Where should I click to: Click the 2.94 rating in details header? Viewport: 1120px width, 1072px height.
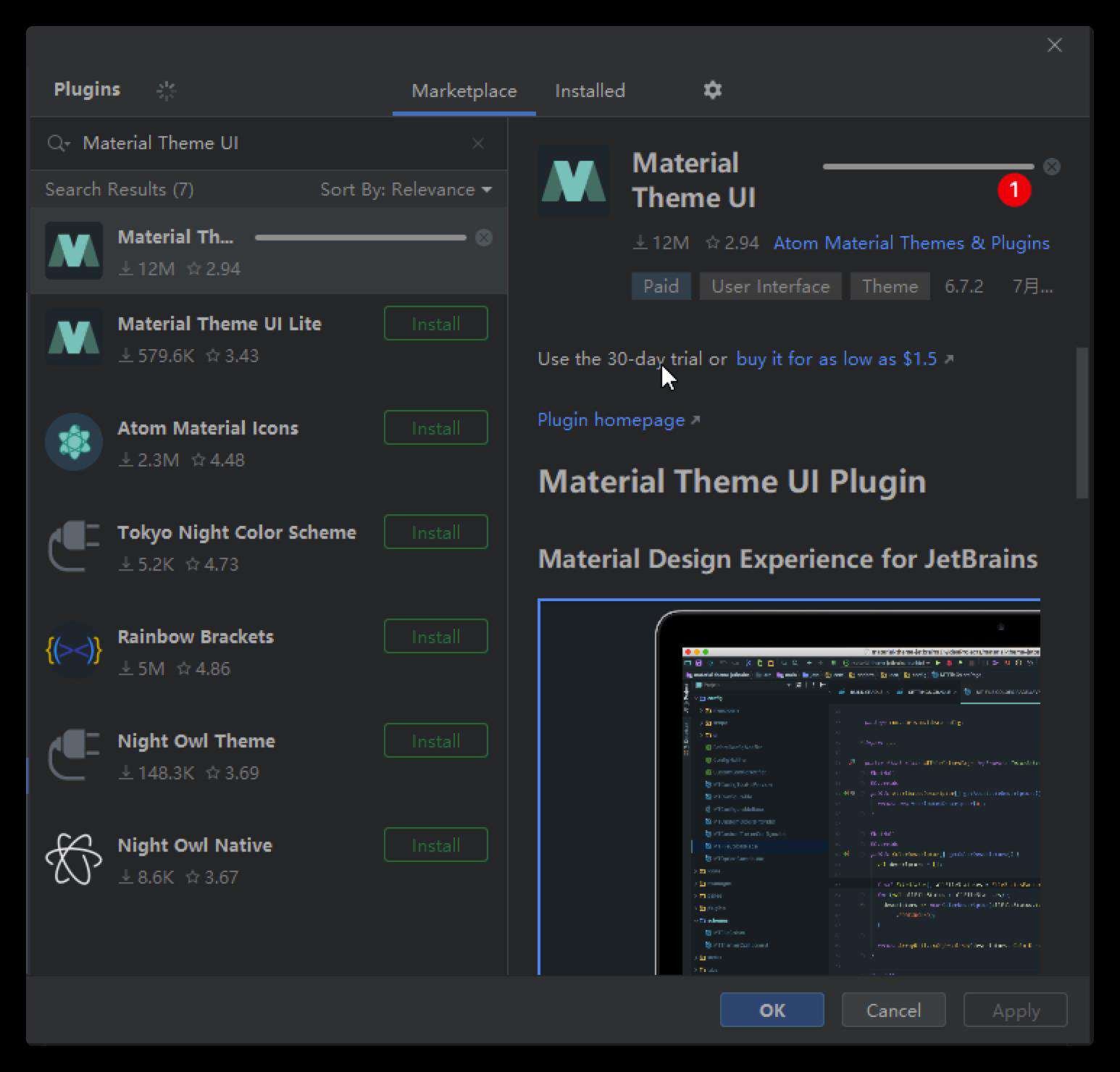tap(733, 243)
